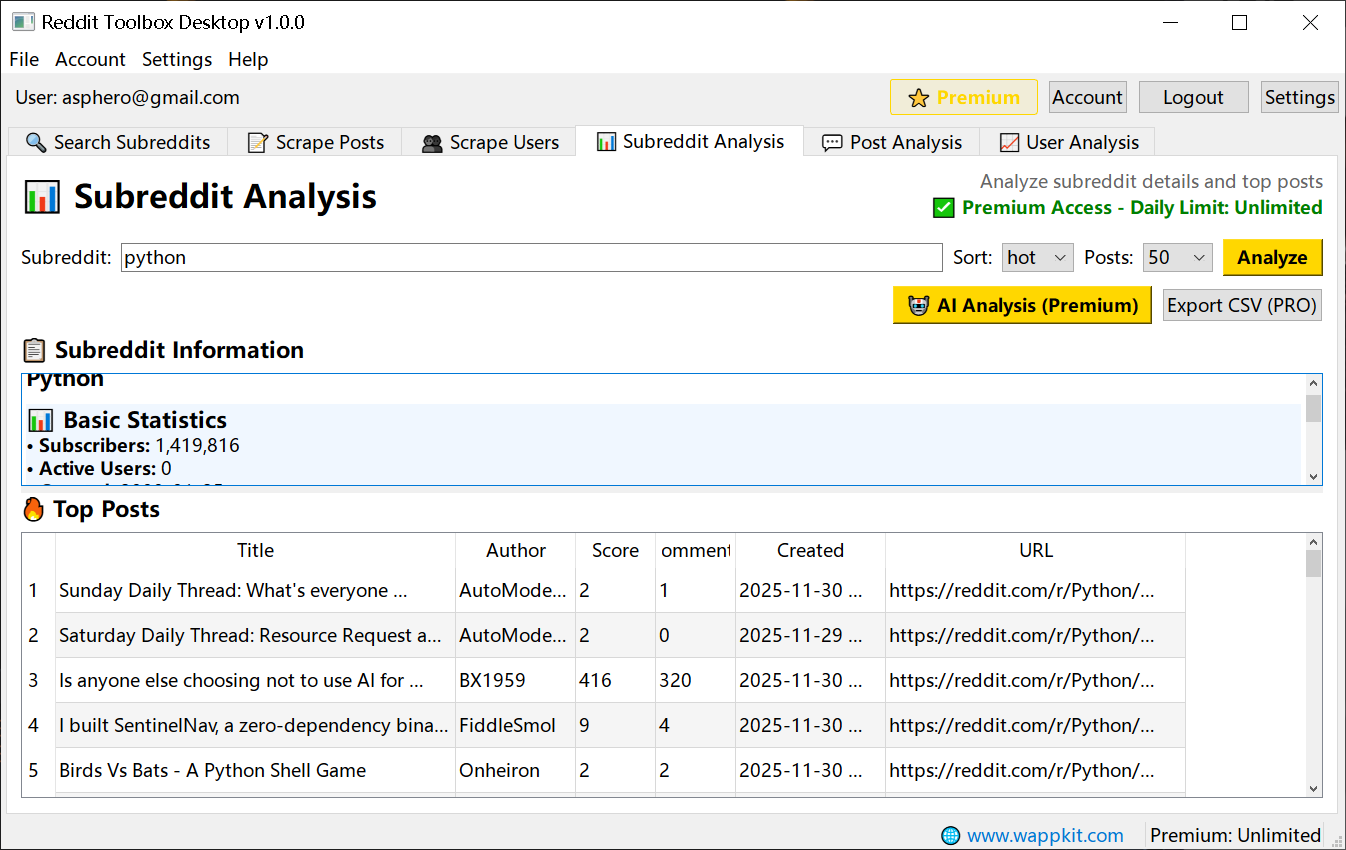Click the Subscribers value 1,419,816
Viewport: 1346px width, 850px height.
coord(197,445)
